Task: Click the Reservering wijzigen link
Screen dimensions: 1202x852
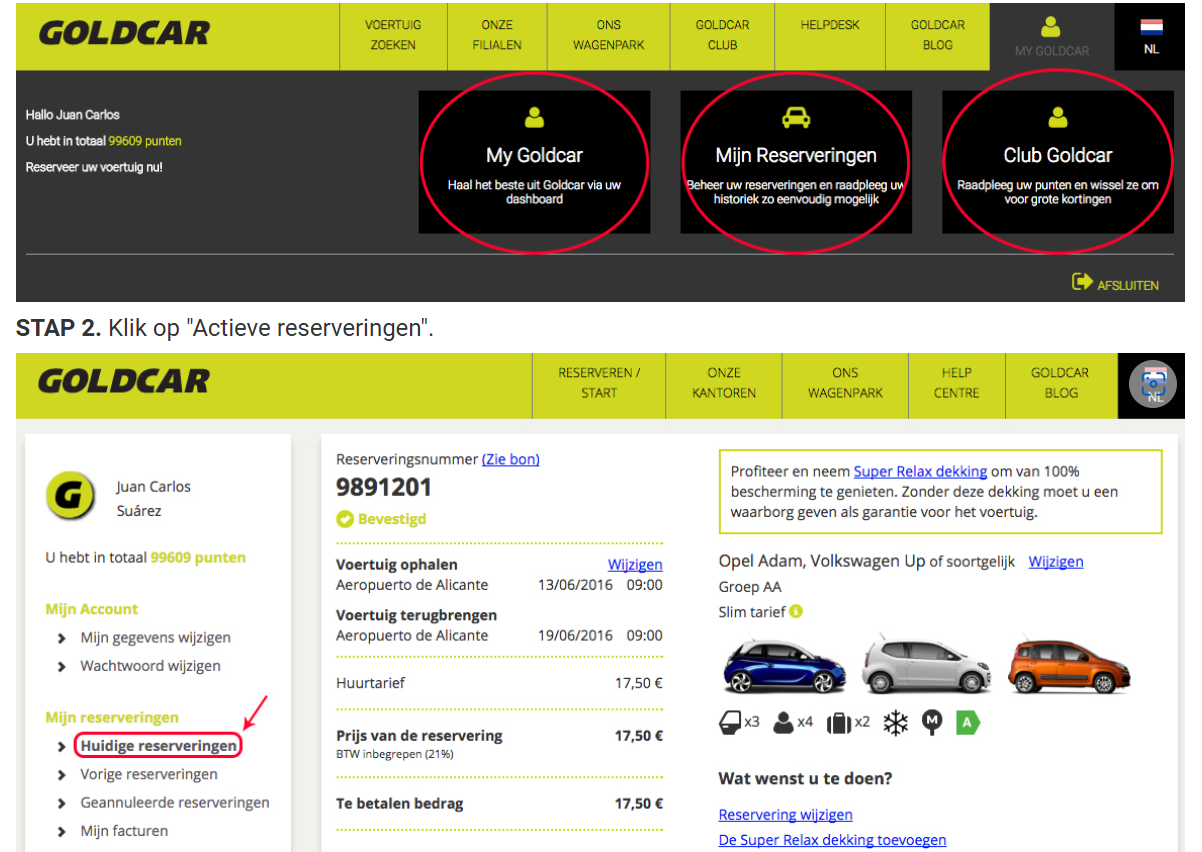Action: tap(786, 815)
